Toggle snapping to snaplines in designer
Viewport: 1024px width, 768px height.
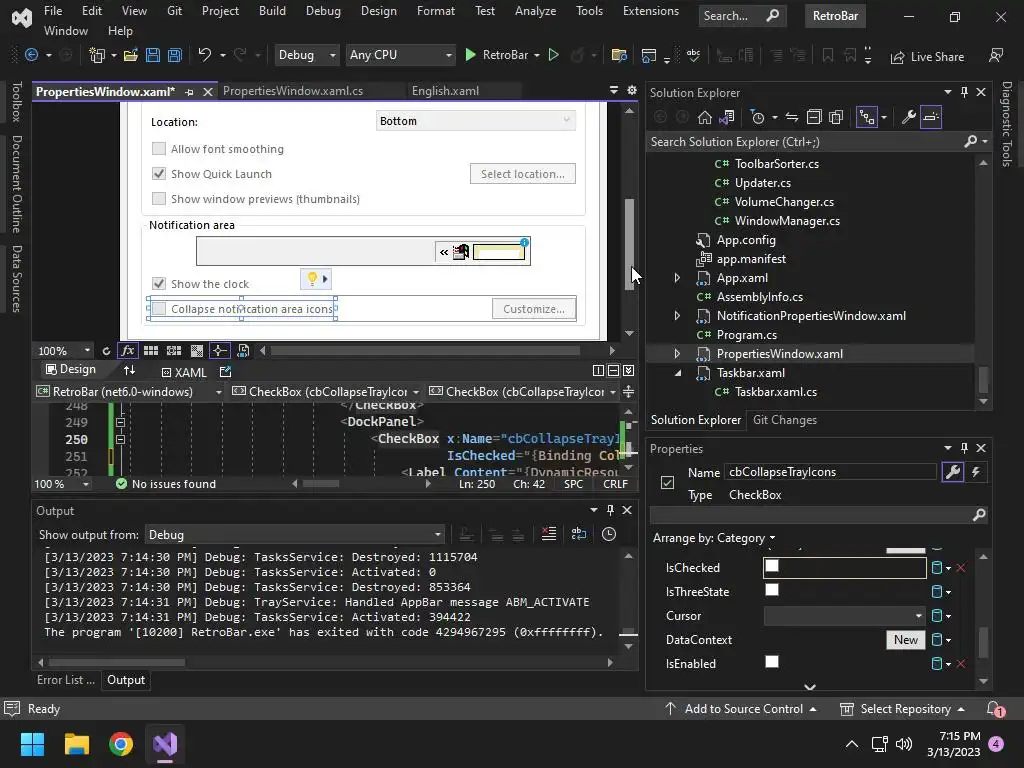[219, 351]
